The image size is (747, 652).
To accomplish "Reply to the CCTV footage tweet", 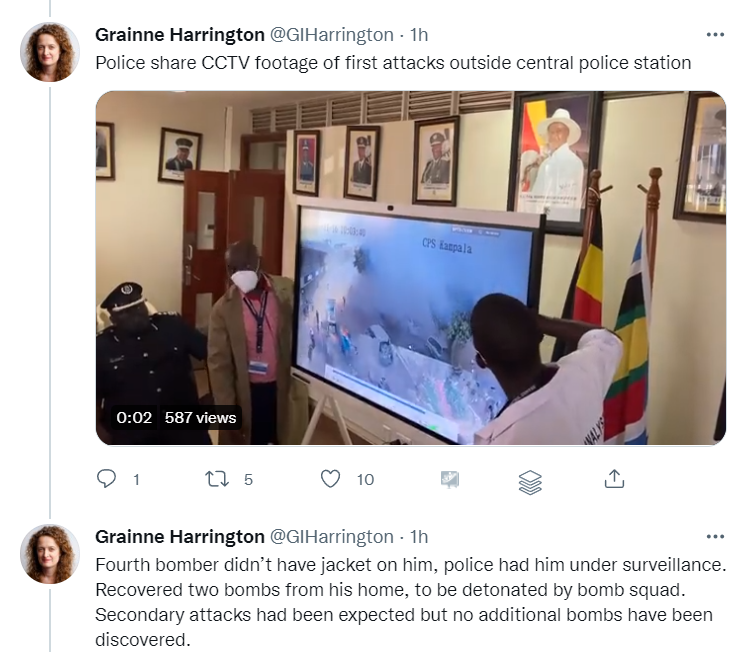I will point(106,479).
